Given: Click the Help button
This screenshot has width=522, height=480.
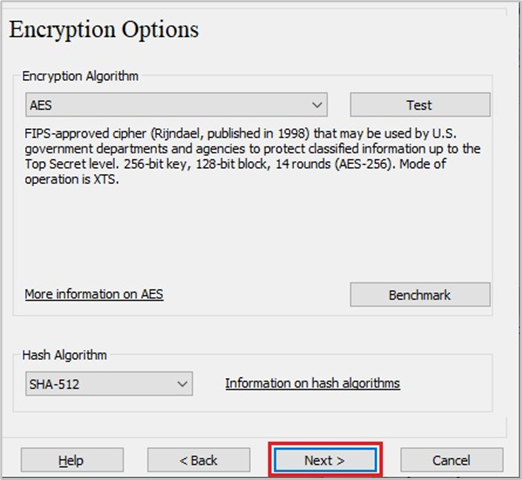Looking at the screenshot, I should pos(72,460).
